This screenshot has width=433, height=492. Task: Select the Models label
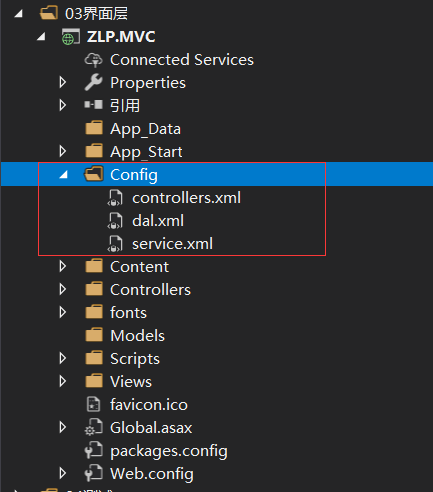pos(138,335)
